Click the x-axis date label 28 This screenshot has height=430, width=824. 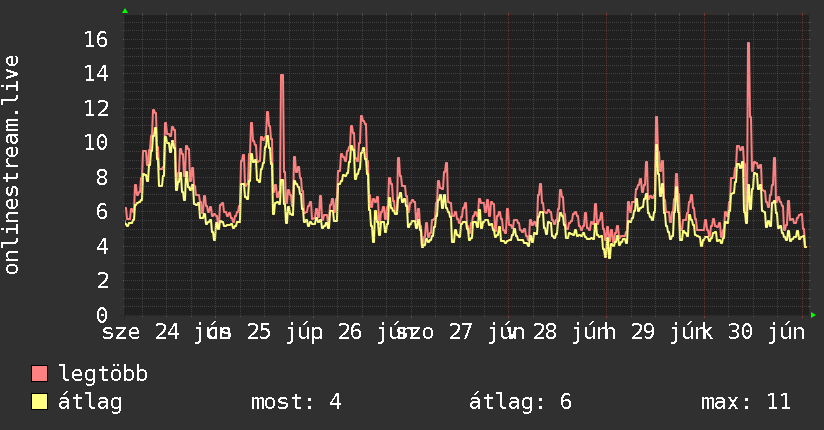(x=544, y=332)
